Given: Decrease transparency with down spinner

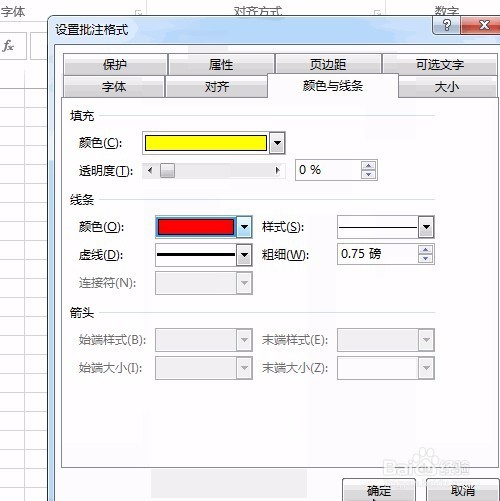Looking at the screenshot, I should pos(368,174).
